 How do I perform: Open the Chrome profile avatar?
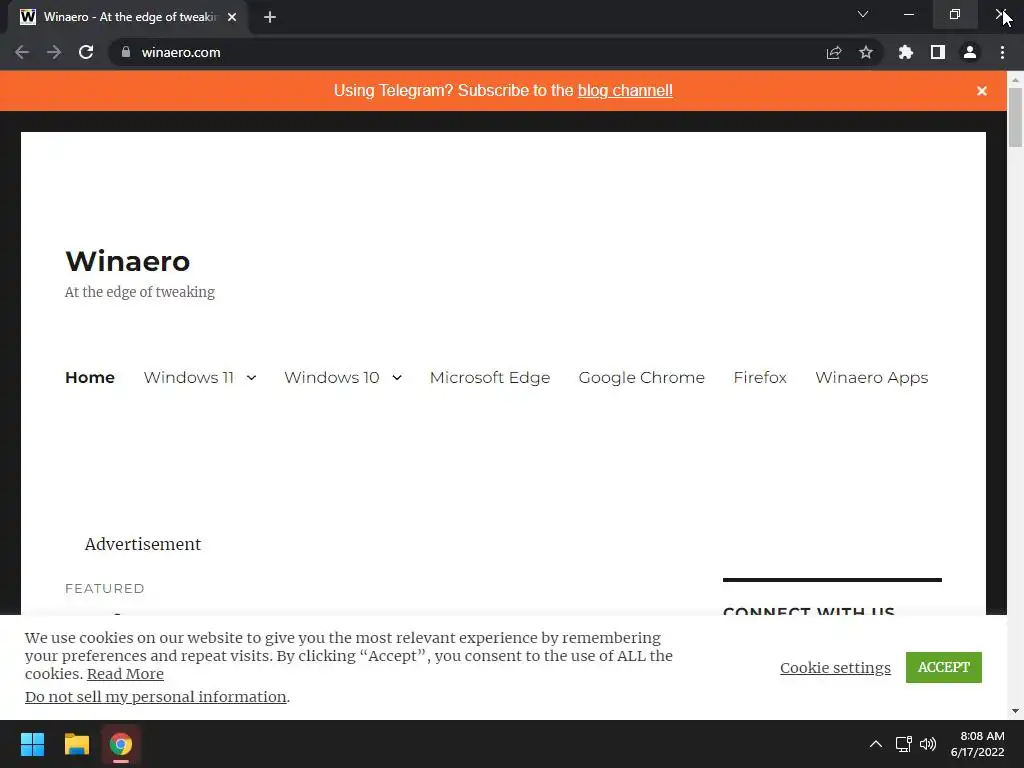970,52
